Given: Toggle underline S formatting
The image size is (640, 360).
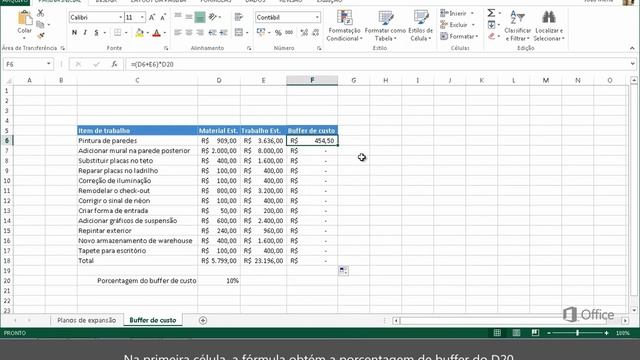Looking at the screenshot, I should [96, 33].
